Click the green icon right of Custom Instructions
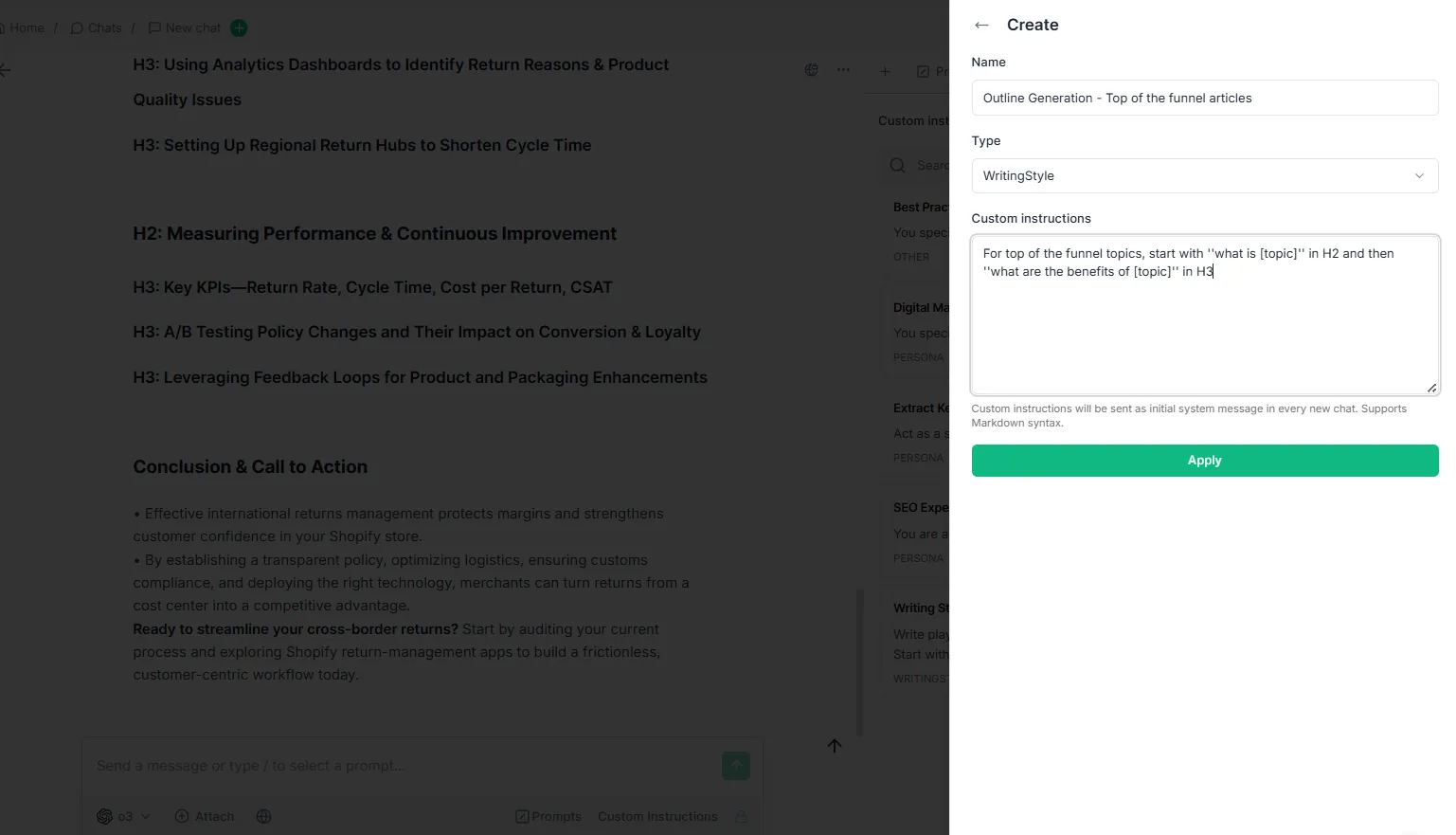The image size is (1456, 835). coord(741,816)
